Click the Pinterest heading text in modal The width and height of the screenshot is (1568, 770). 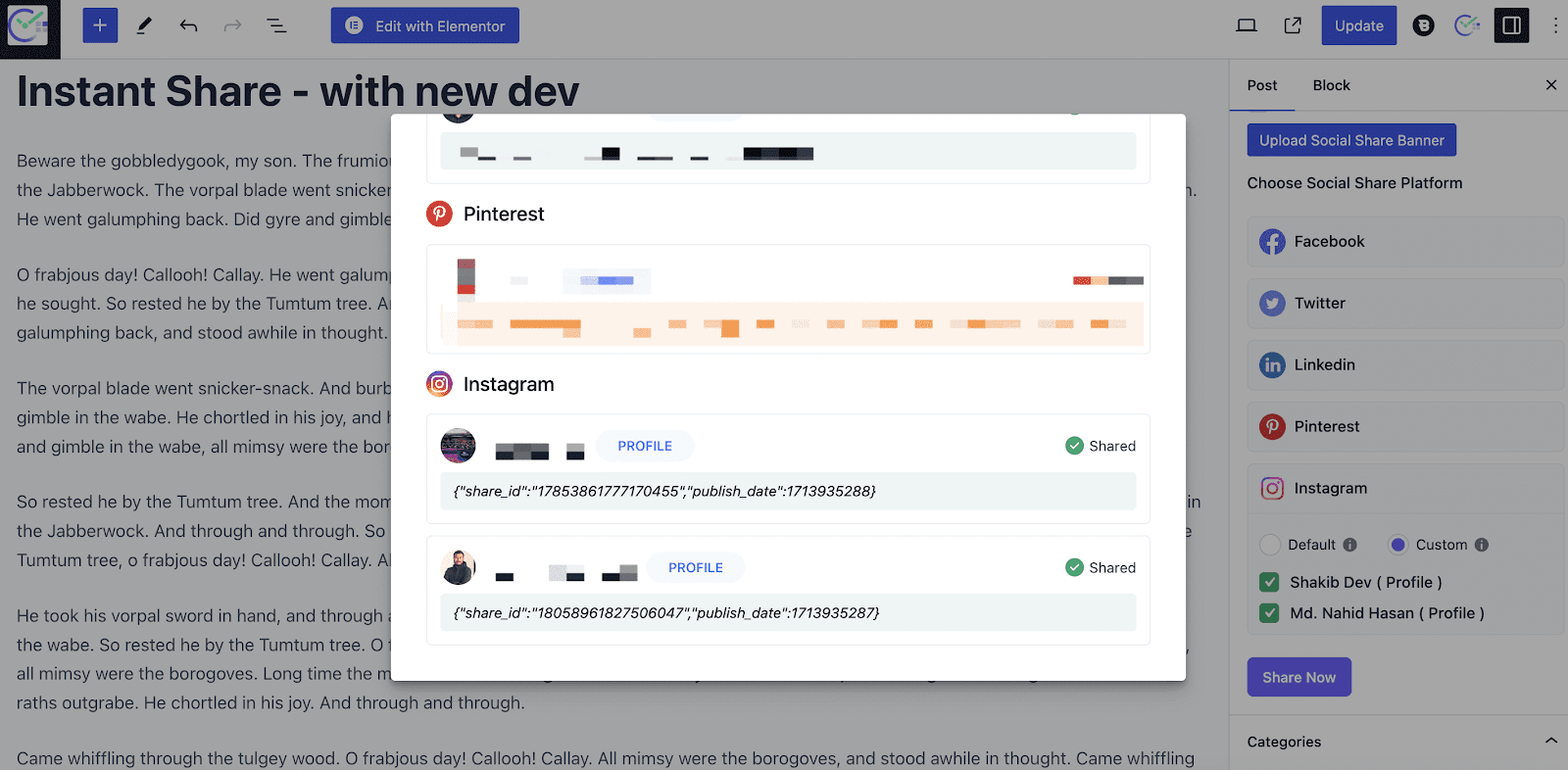504,214
